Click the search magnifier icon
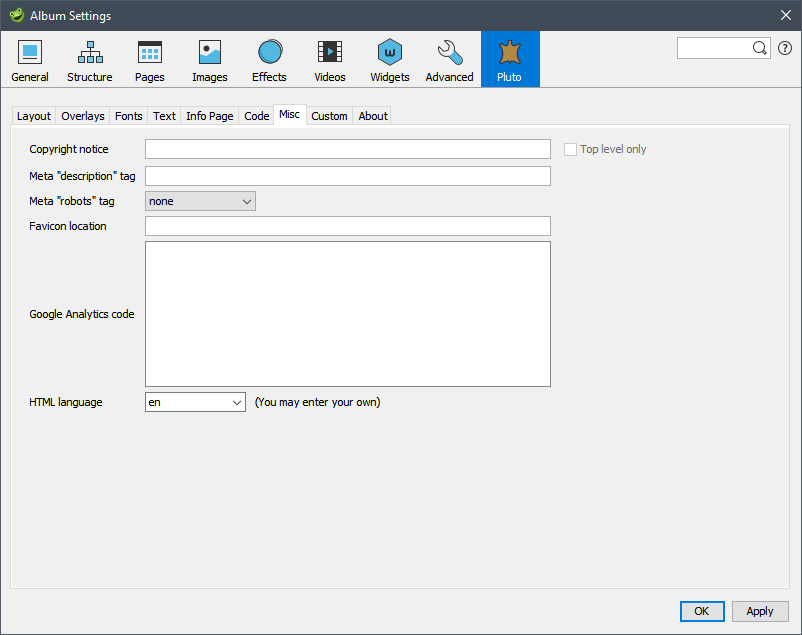 [x=760, y=48]
